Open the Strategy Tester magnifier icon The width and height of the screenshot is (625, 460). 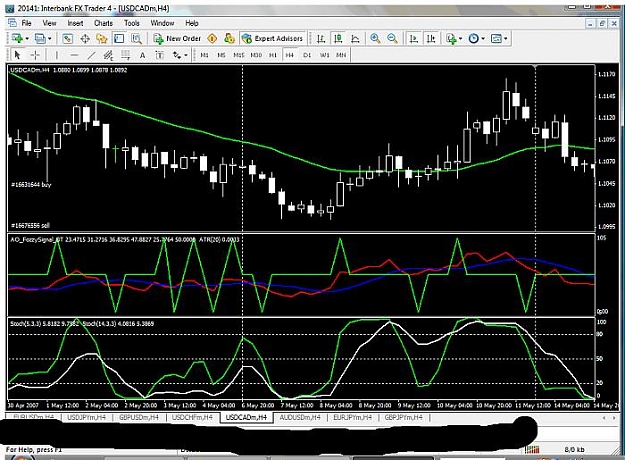click(136, 38)
